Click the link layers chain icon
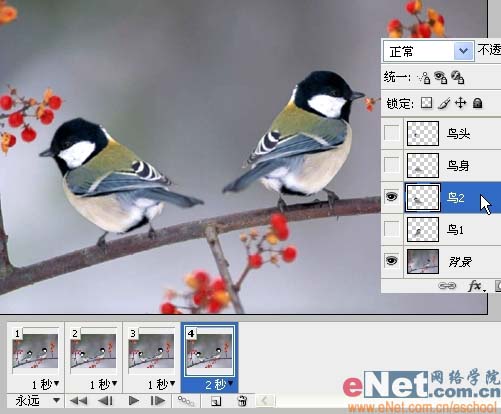 pyautogui.click(x=447, y=286)
